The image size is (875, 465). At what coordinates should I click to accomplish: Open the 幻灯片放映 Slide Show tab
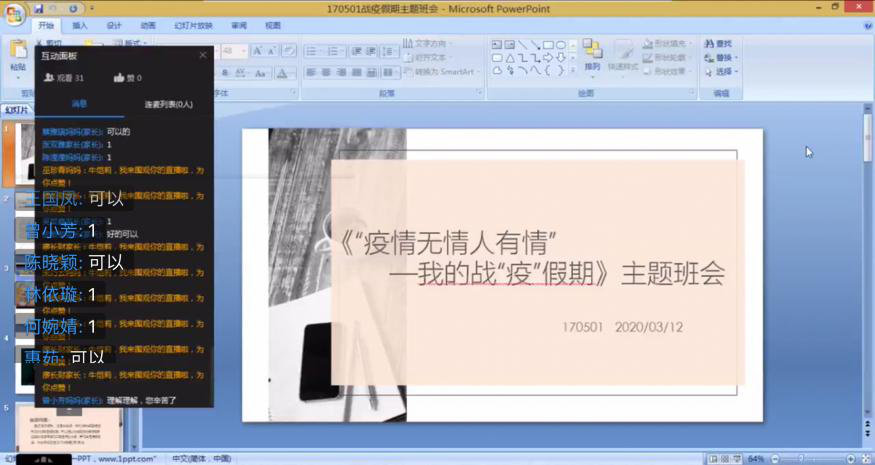point(191,25)
